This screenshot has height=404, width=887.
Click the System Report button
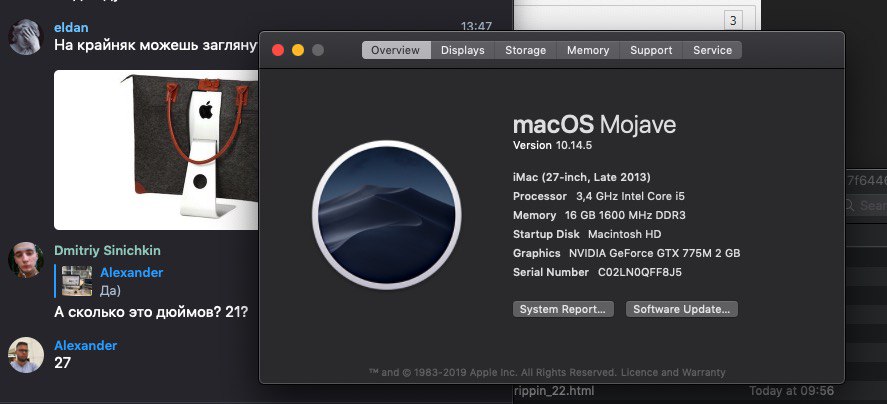click(x=563, y=309)
